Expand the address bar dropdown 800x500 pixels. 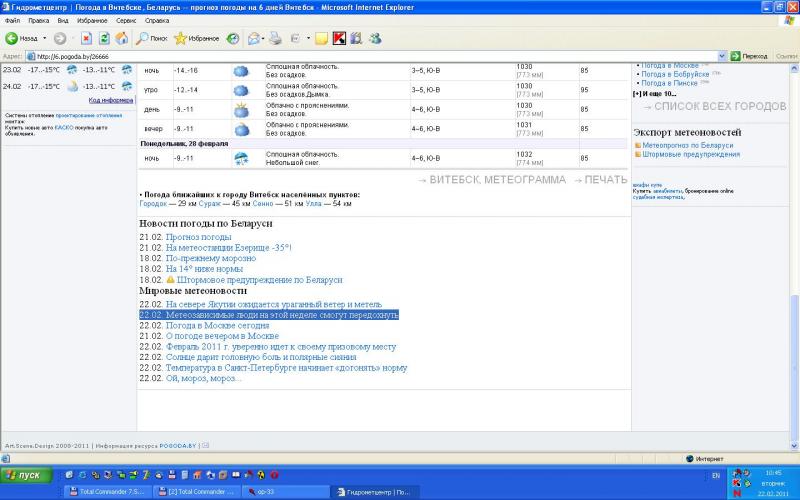(x=722, y=57)
